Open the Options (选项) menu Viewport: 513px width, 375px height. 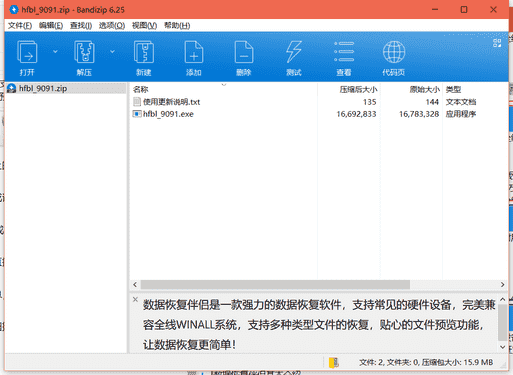pyautogui.click(x=112, y=26)
